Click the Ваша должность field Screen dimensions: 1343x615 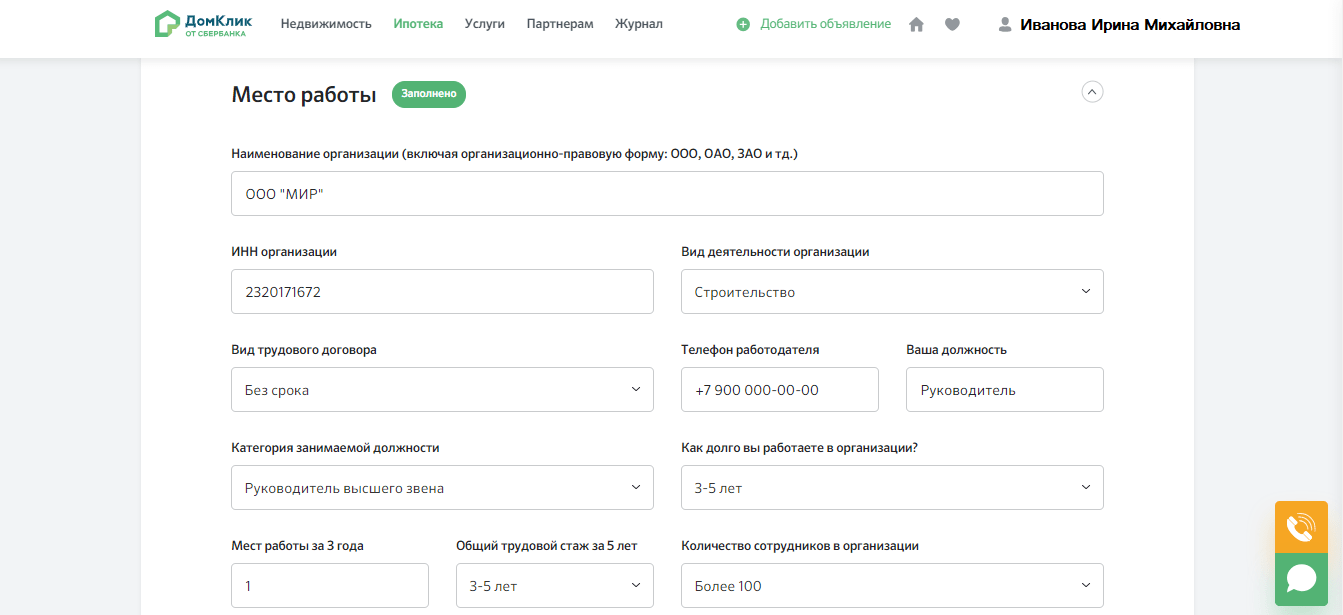(x=1005, y=390)
